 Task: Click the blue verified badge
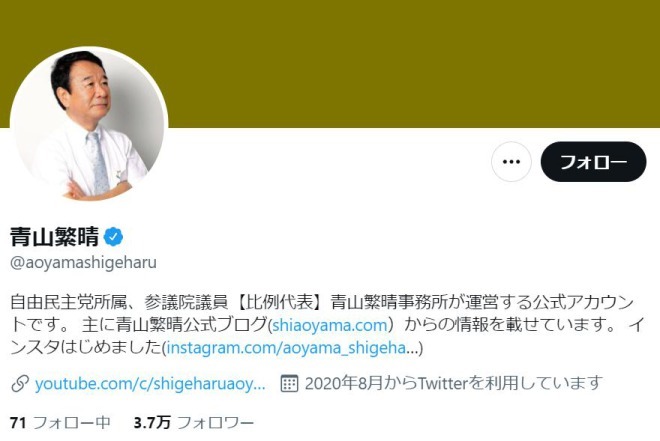tap(113, 237)
